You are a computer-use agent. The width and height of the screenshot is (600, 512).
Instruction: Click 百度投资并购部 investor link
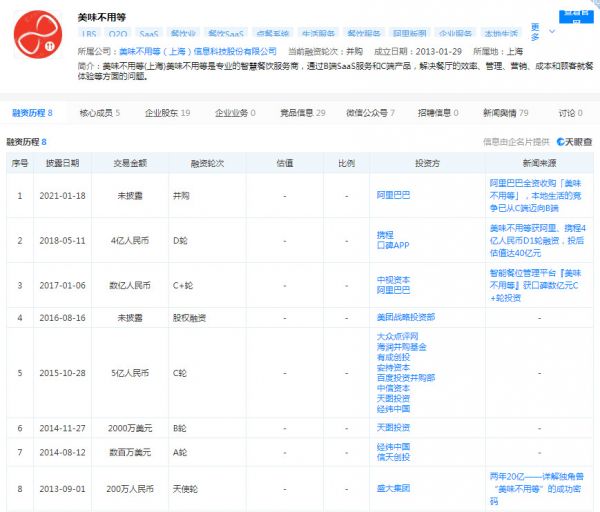(x=405, y=378)
